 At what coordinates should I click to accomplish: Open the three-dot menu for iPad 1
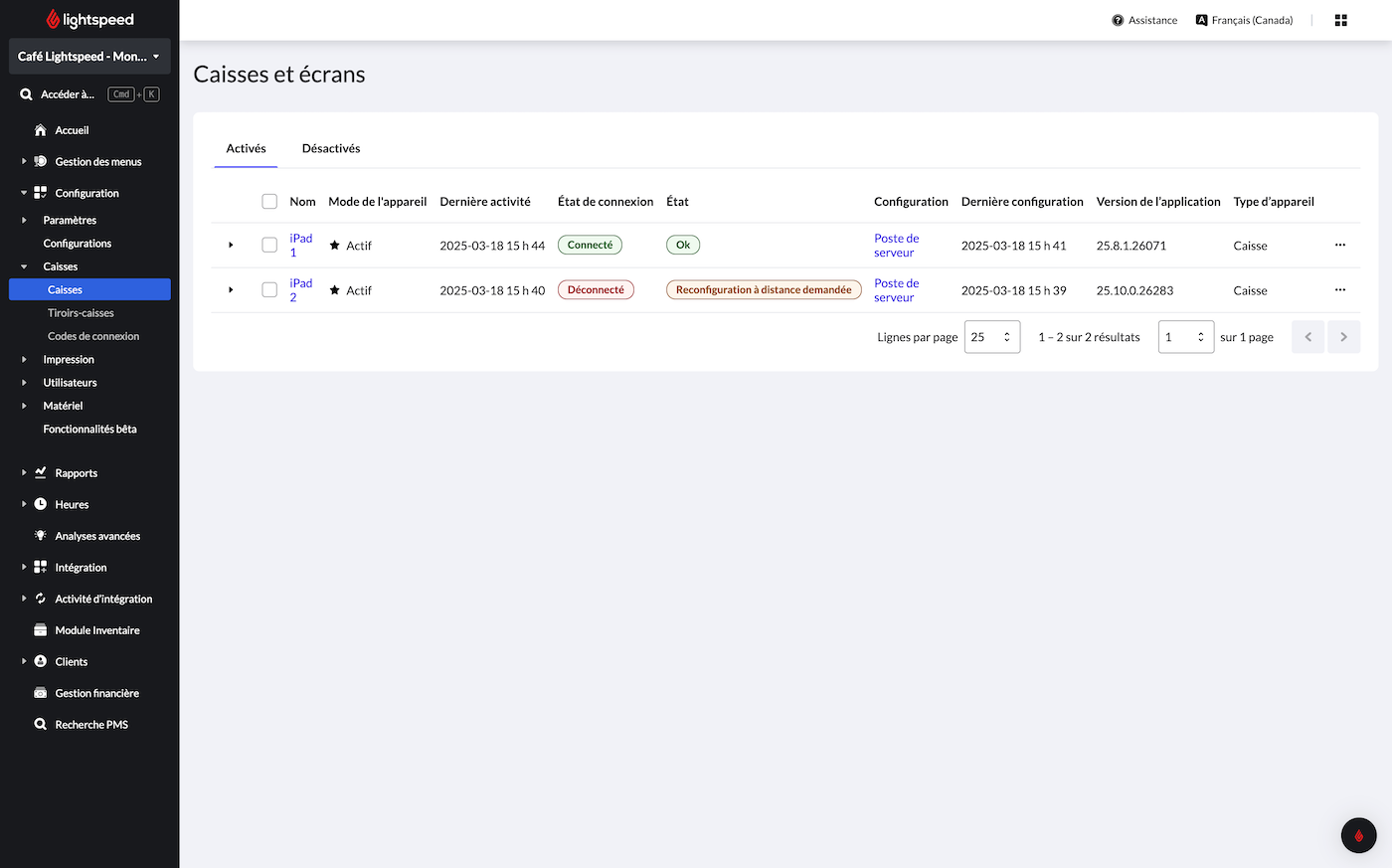(x=1339, y=246)
